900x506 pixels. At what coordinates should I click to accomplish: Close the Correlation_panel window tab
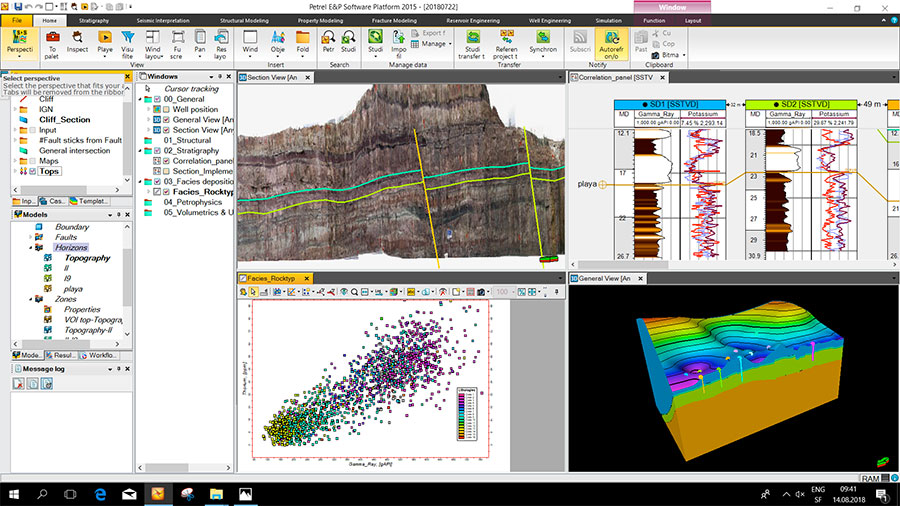point(662,77)
